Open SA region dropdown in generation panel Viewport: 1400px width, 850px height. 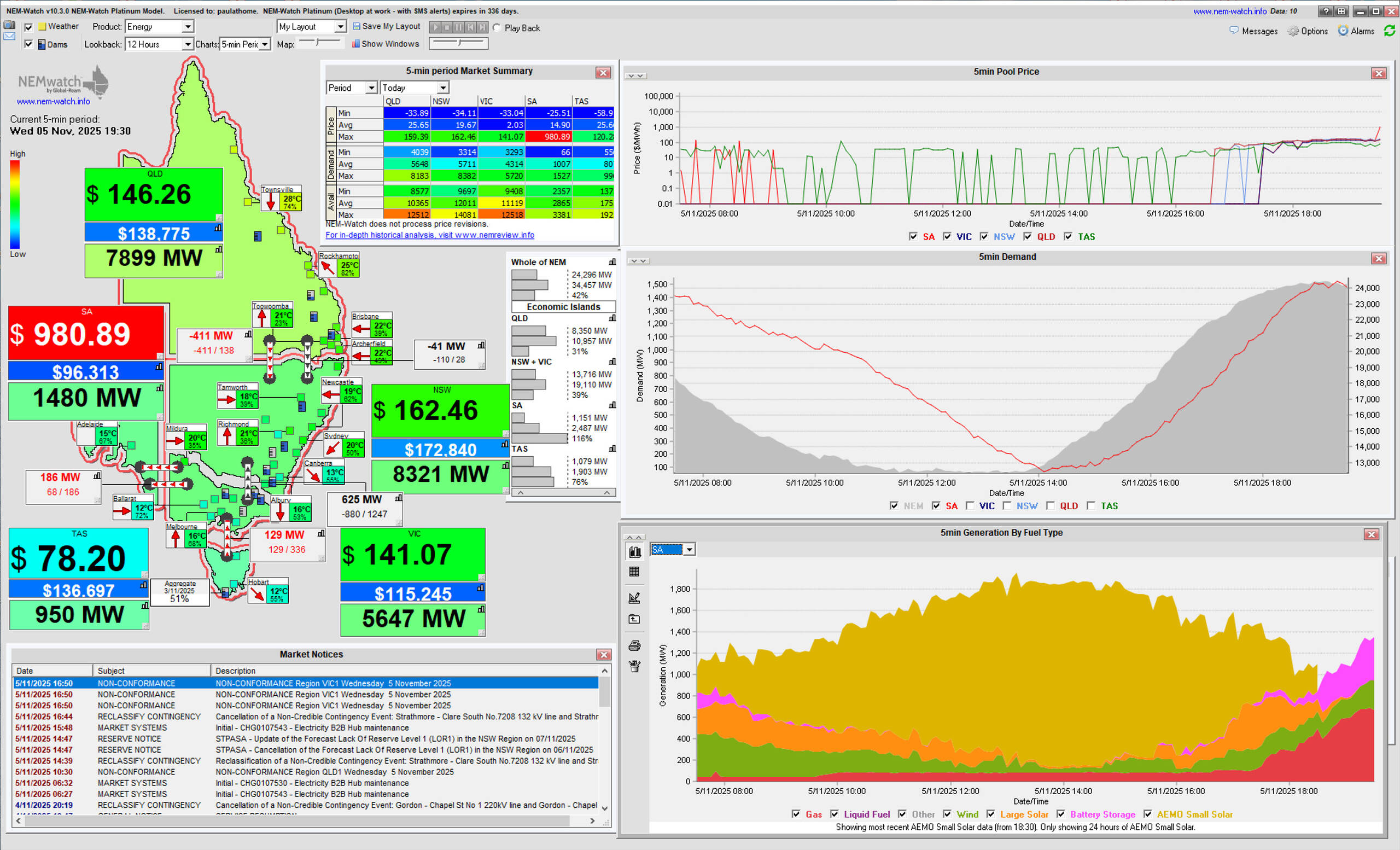tap(689, 549)
